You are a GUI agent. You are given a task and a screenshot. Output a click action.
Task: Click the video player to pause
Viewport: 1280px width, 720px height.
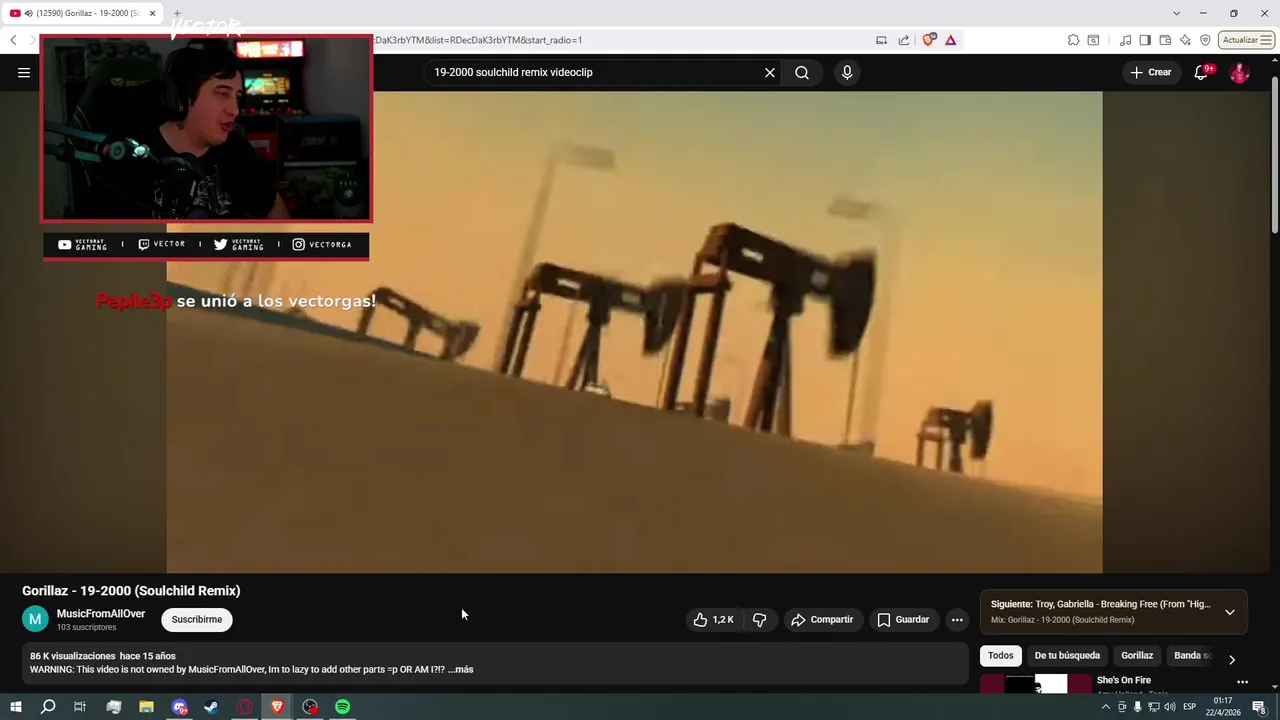coord(634,332)
